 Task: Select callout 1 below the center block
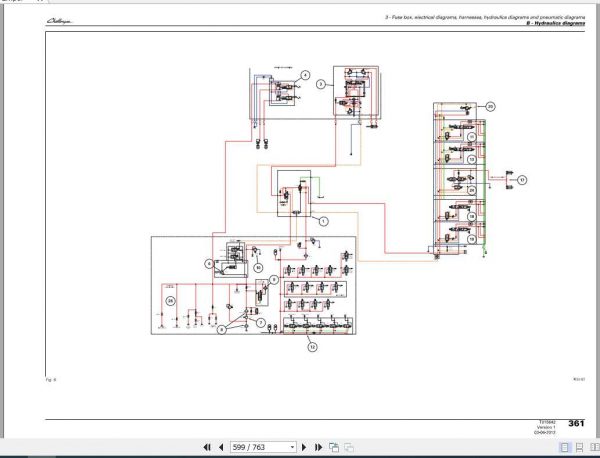click(x=324, y=221)
